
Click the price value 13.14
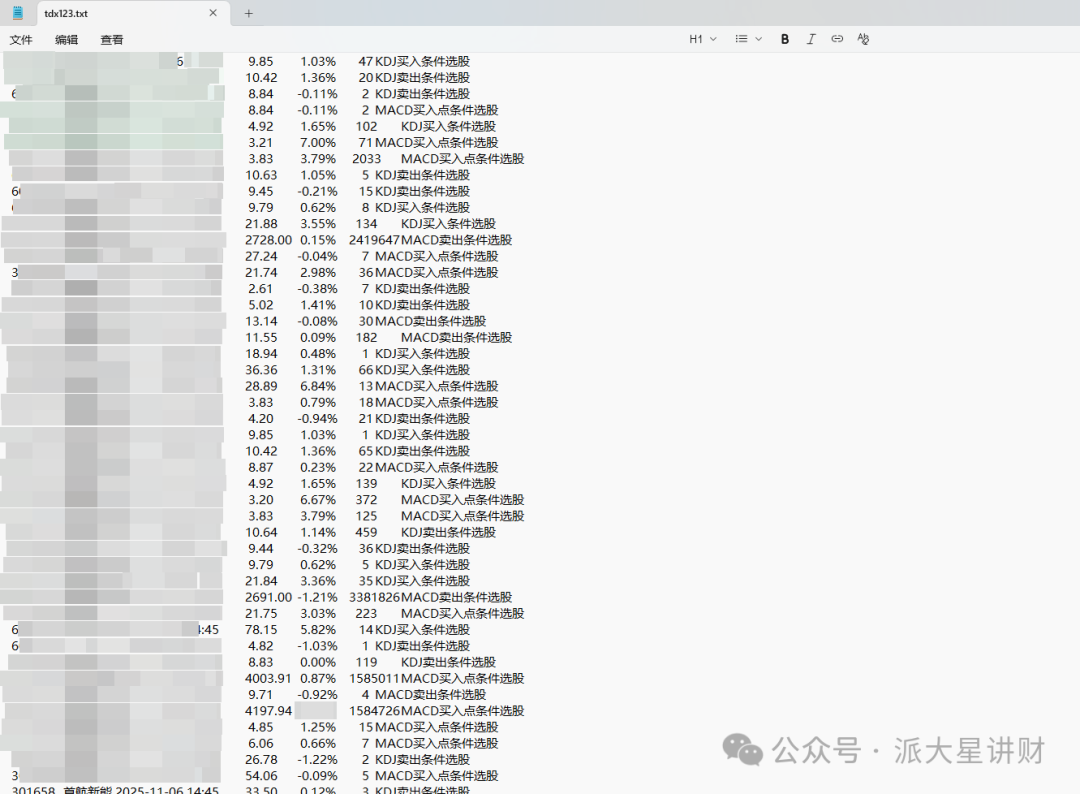point(261,322)
